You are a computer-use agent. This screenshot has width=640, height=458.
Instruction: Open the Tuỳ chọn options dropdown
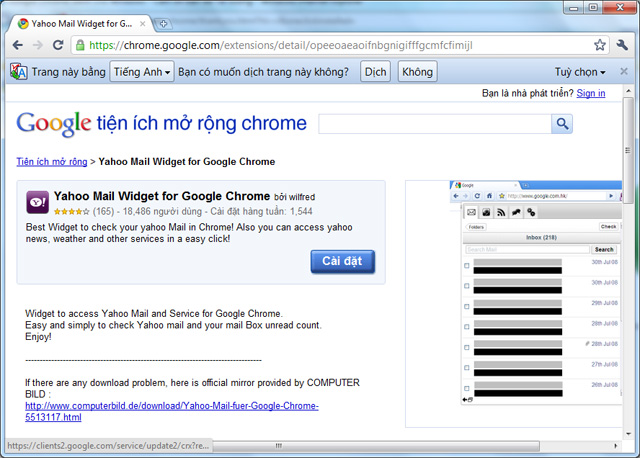tap(580, 72)
